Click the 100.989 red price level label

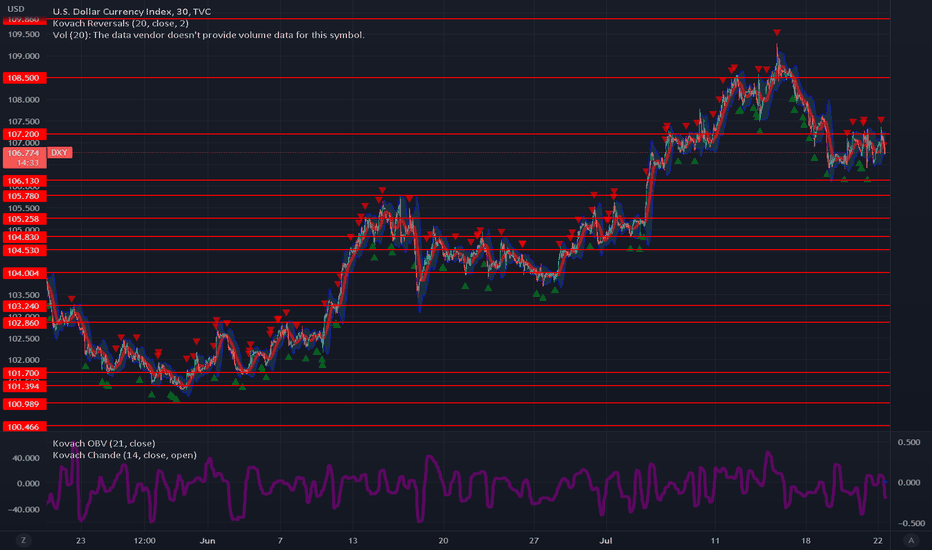pos(24,404)
